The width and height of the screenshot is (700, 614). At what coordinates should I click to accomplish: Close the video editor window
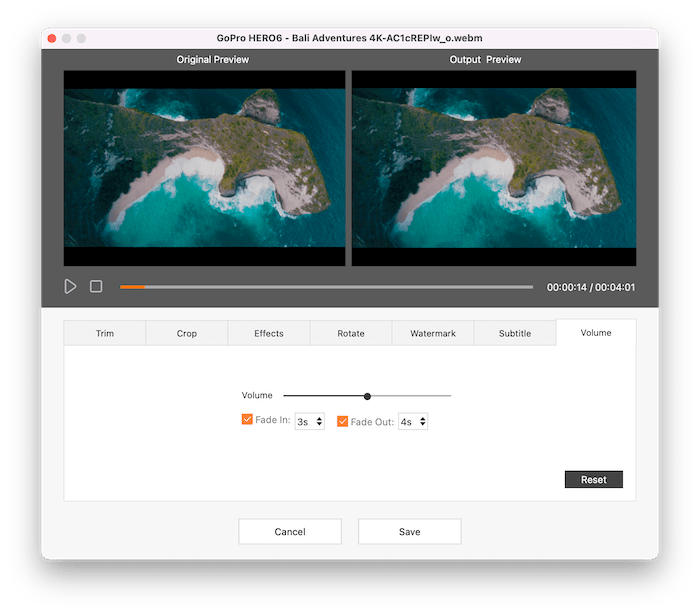tap(49, 38)
